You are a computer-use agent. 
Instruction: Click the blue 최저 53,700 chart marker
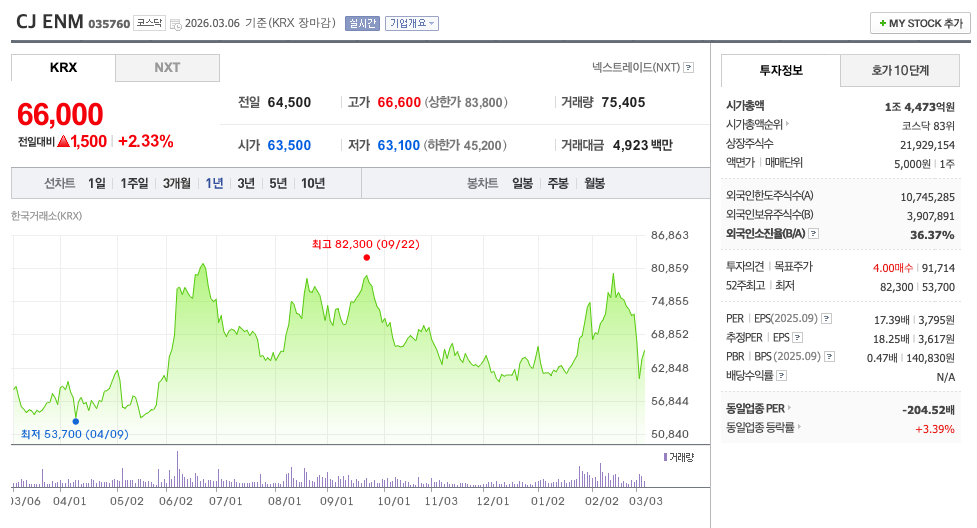[x=76, y=421]
